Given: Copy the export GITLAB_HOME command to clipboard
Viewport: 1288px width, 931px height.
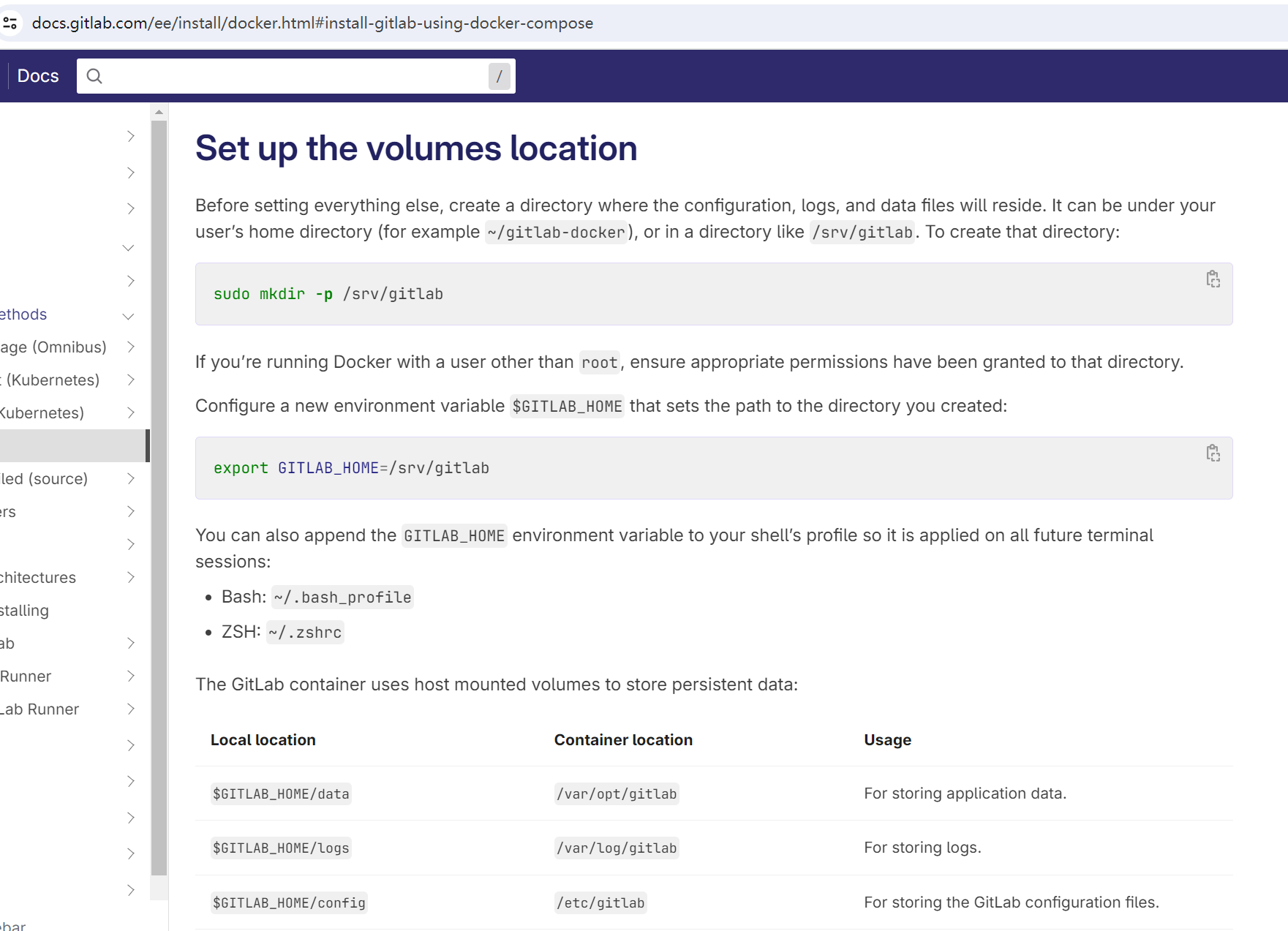Looking at the screenshot, I should pyautogui.click(x=1213, y=453).
